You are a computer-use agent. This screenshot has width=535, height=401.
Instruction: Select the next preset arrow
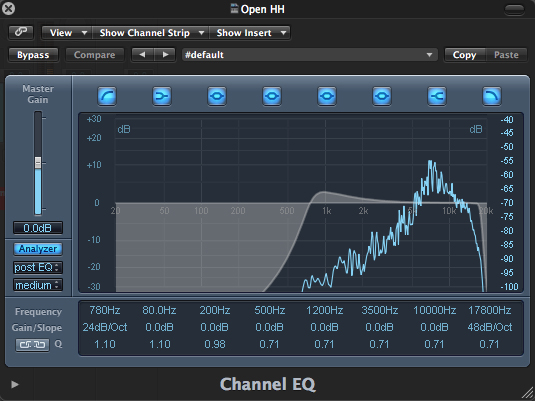click(165, 55)
